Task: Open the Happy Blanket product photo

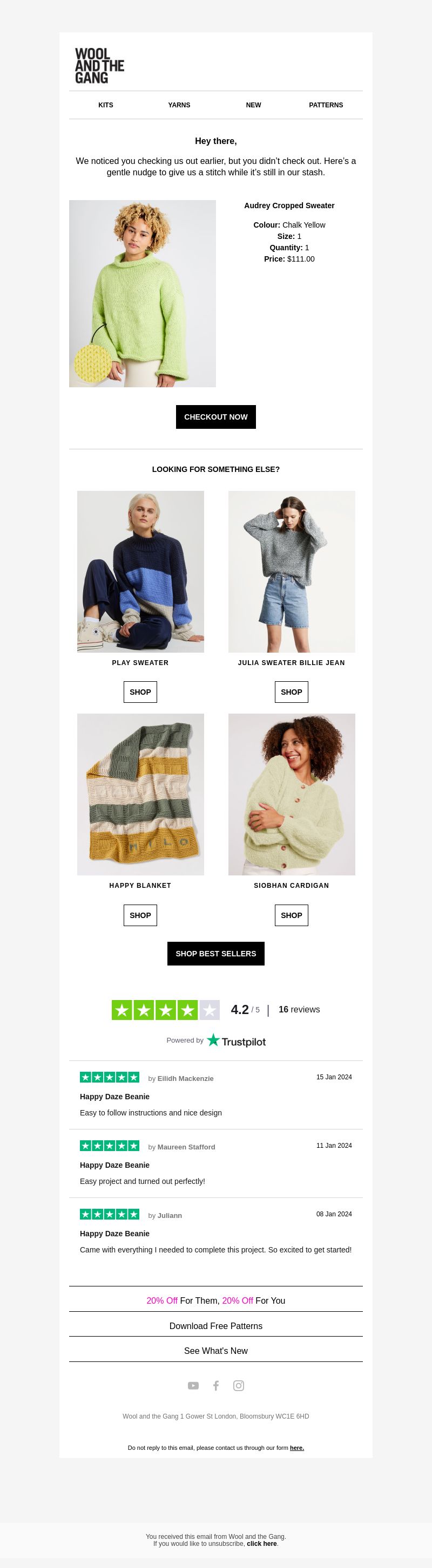Action: click(141, 795)
